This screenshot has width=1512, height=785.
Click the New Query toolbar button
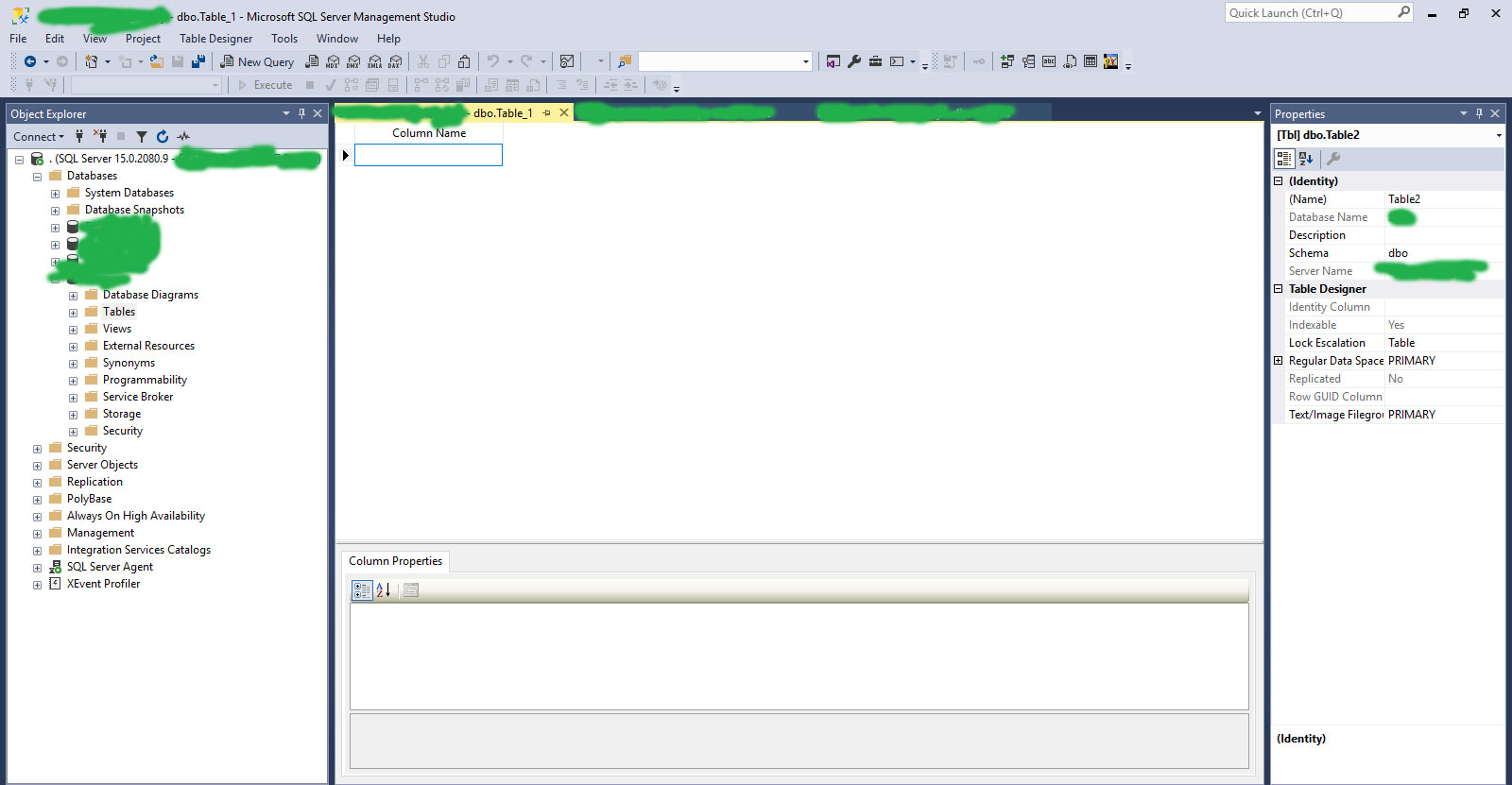tap(257, 61)
